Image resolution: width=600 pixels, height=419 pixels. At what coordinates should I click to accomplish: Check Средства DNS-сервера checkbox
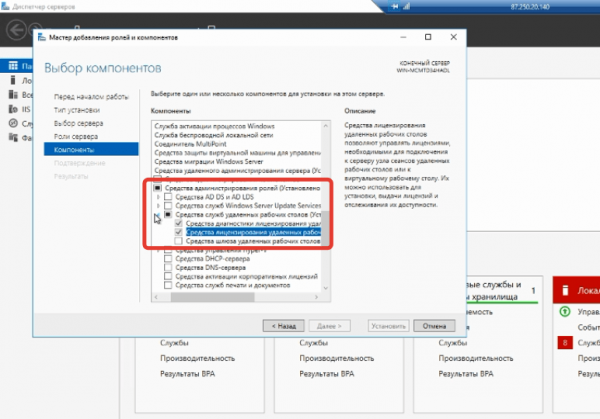[168, 267]
